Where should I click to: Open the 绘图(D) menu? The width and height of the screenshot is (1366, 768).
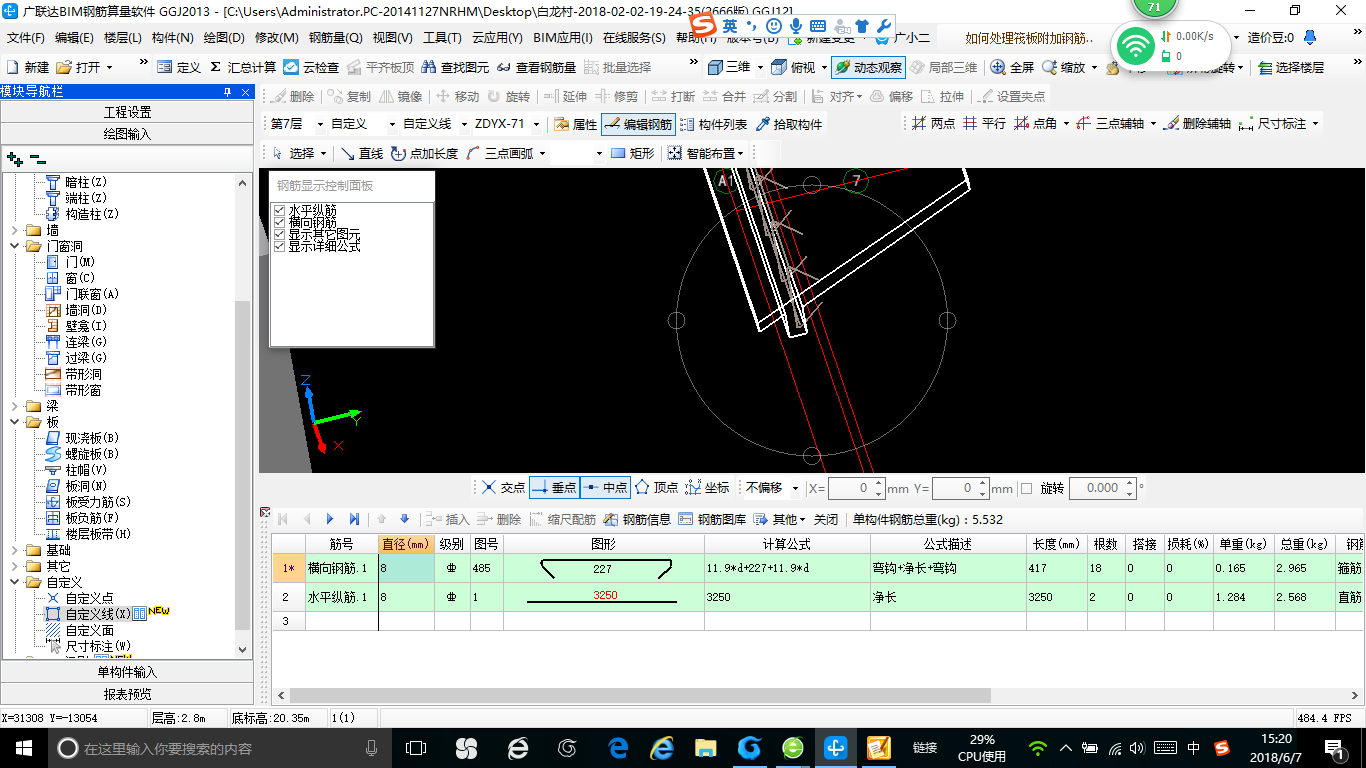(x=224, y=38)
